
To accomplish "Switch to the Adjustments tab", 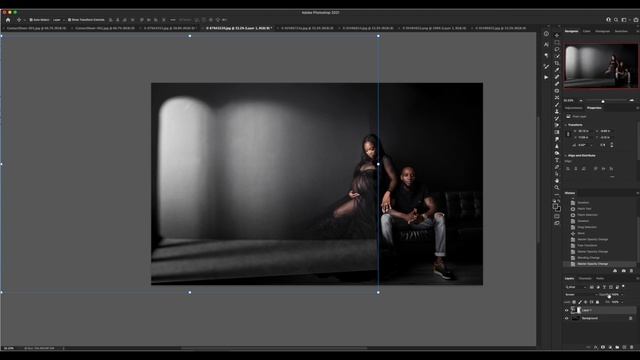I will [x=573, y=108].
